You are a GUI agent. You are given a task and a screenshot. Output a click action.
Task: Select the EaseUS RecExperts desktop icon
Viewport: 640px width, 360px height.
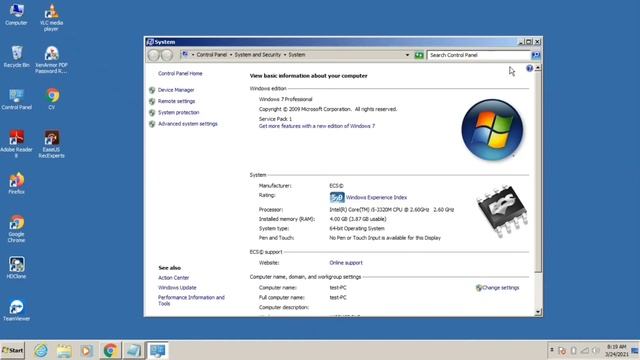pyautogui.click(x=51, y=144)
